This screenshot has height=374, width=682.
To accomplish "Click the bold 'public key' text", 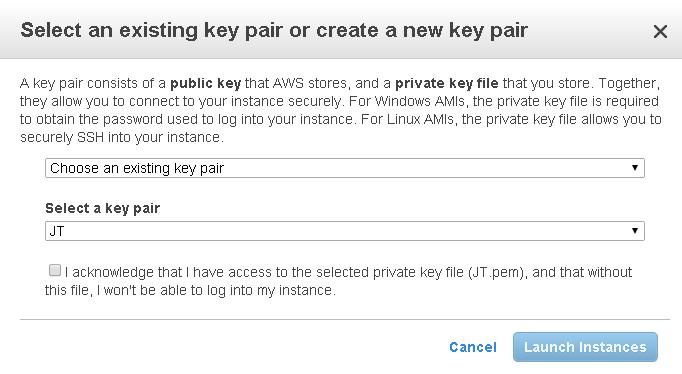I will [205, 83].
